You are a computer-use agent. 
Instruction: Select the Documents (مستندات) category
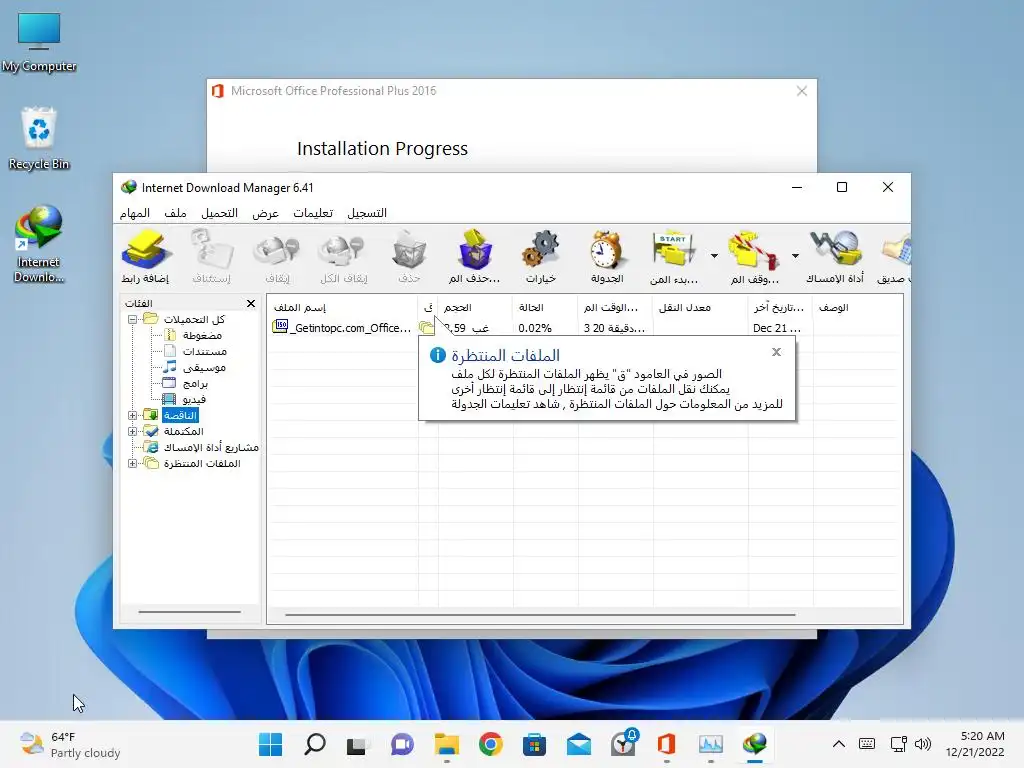pyautogui.click(x=204, y=351)
